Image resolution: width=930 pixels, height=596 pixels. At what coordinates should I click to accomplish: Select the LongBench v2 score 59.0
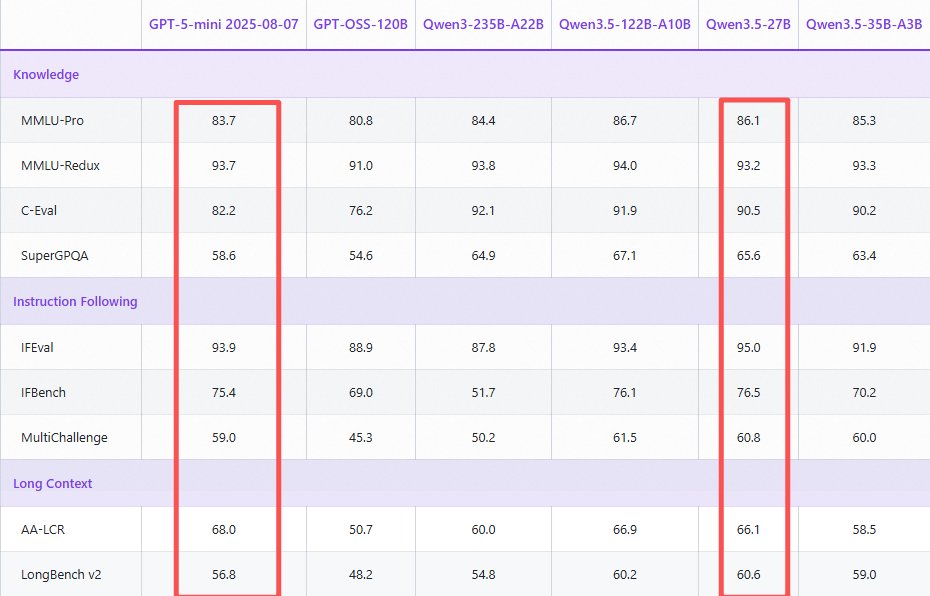click(864, 575)
